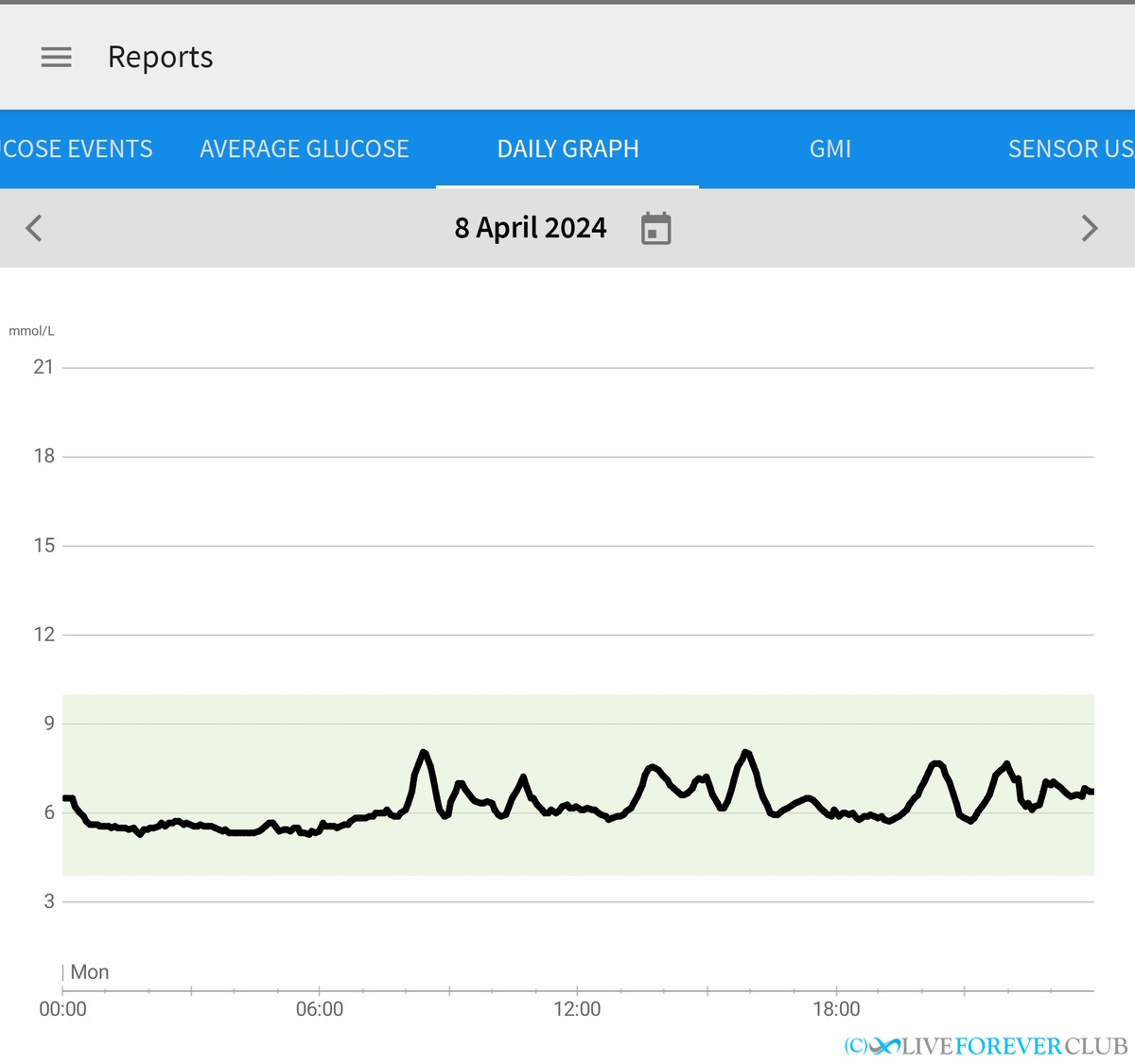The height and width of the screenshot is (1064, 1135).
Task: Click the 3 y-axis value
Action: point(49,901)
